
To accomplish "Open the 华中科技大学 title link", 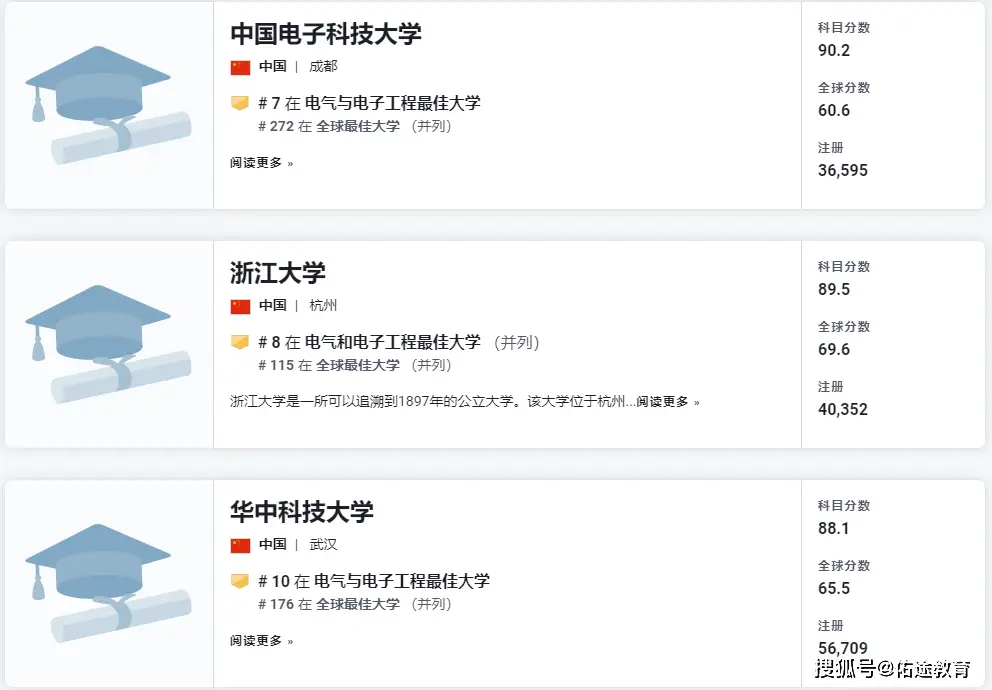I will [x=302, y=512].
